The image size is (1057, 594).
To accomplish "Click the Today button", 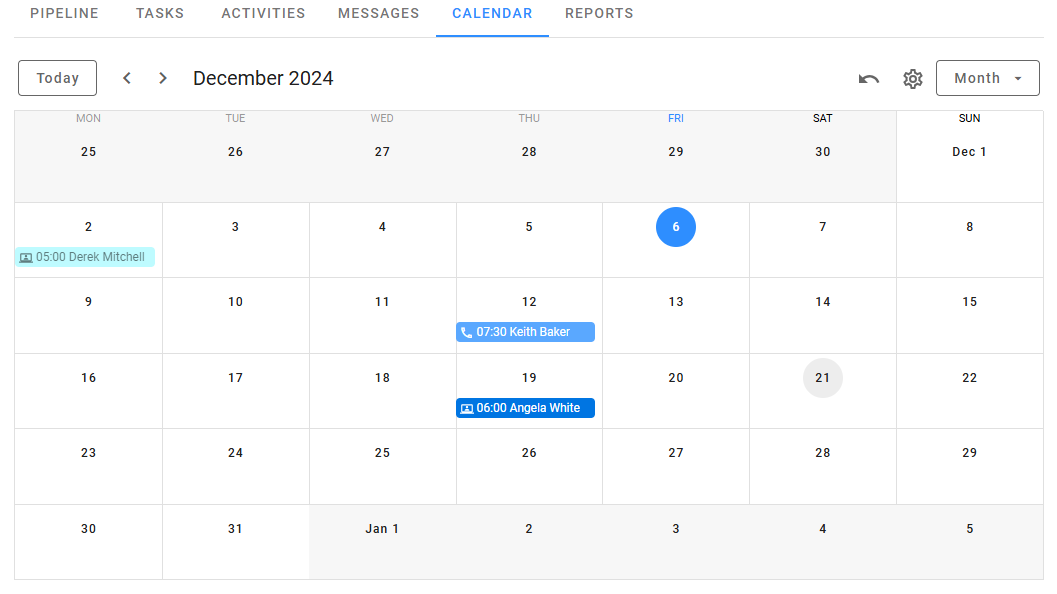I will [x=57, y=77].
